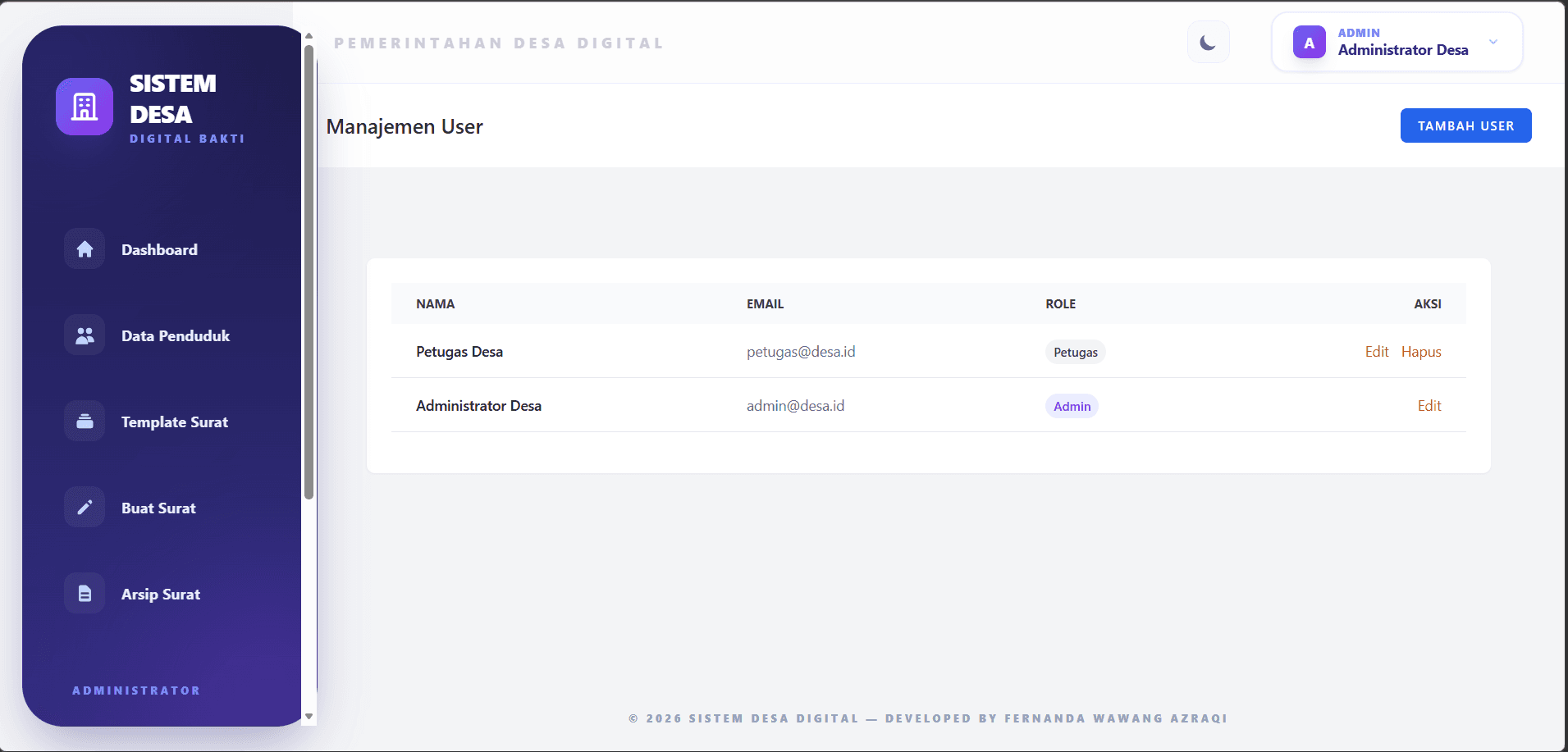The width and height of the screenshot is (1568, 752).
Task: Expand the Administrator Desa account chevron
Action: click(x=1493, y=42)
